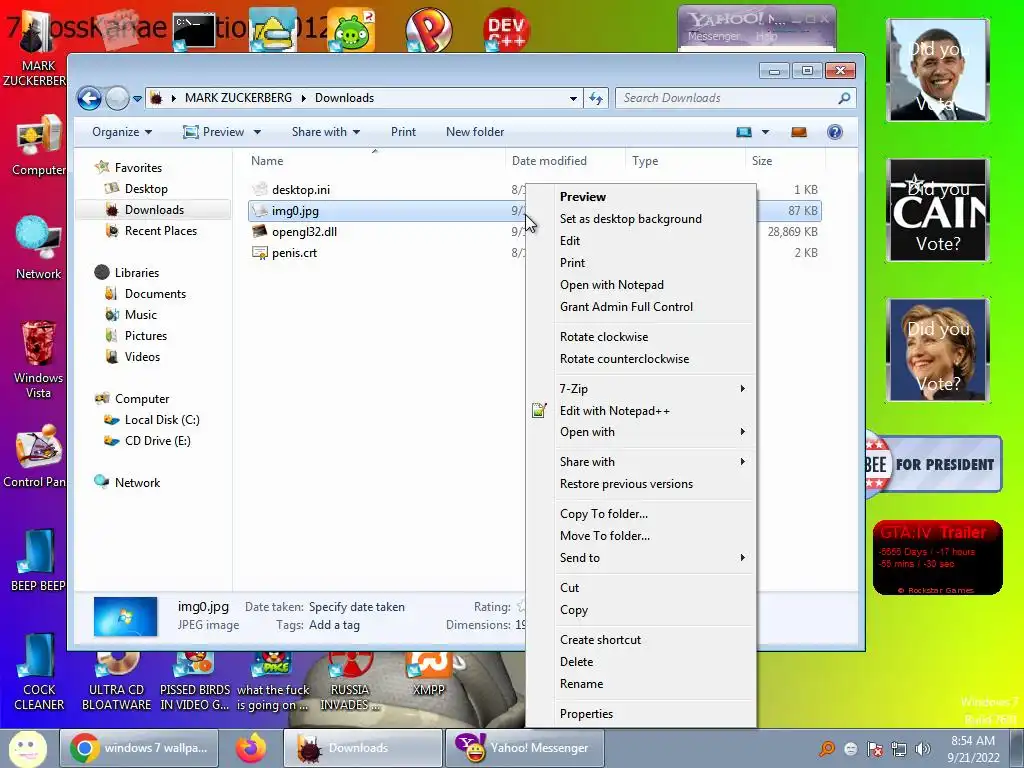Click the img0.jpg preview thumbnail in details pane
1024x768 pixels.
click(x=125, y=616)
